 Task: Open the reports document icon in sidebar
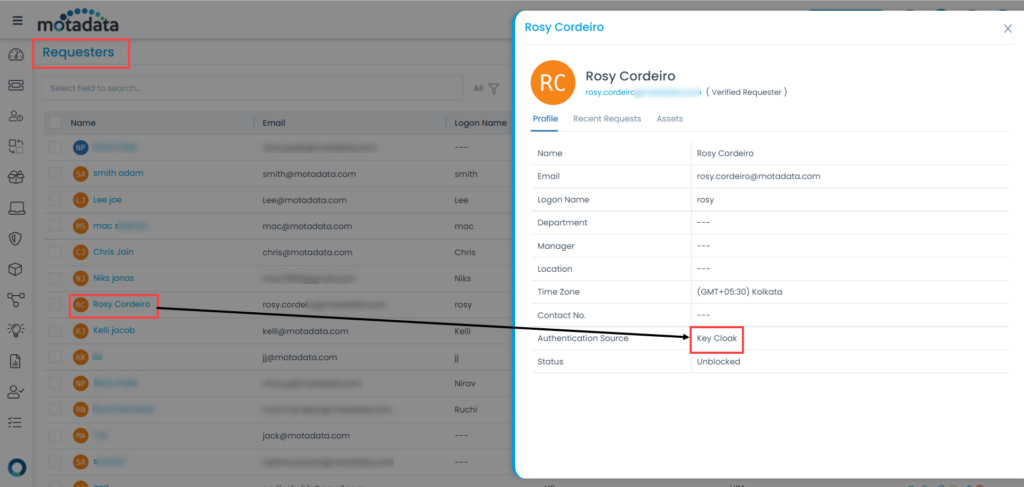tap(16, 361)
